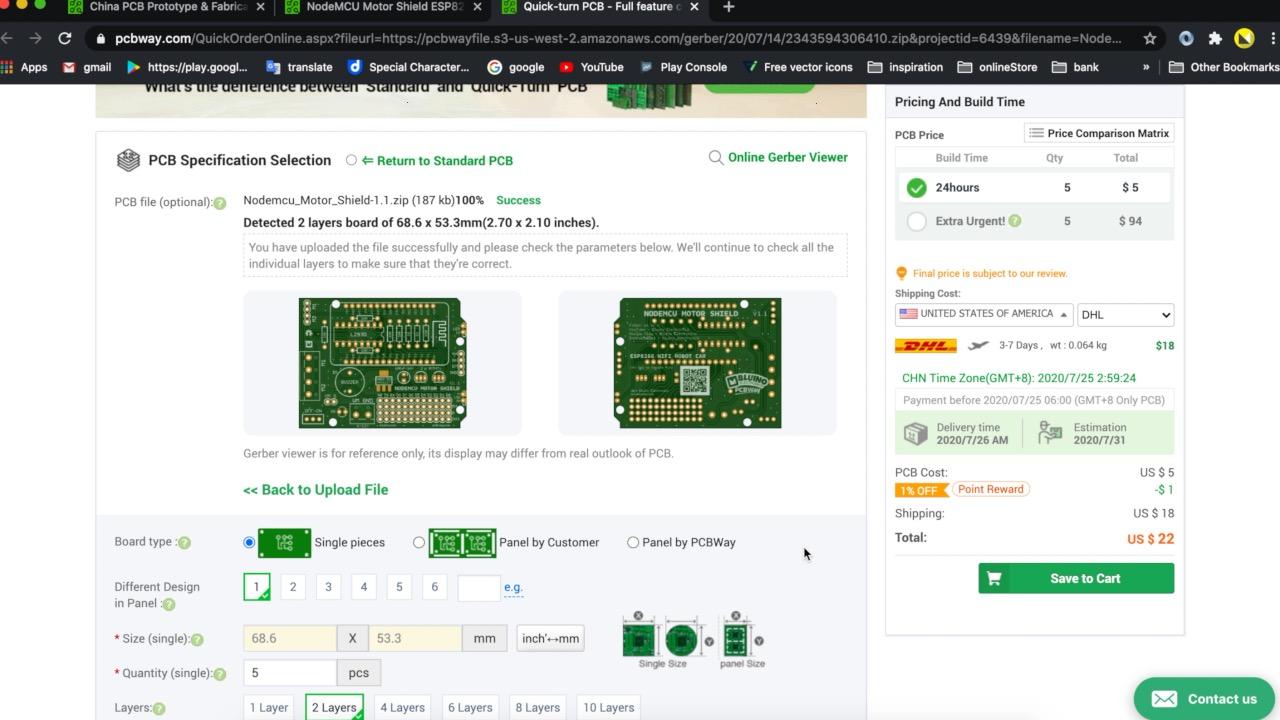Switch to NodeMCU Motor Shield tab

click(383, 8)
